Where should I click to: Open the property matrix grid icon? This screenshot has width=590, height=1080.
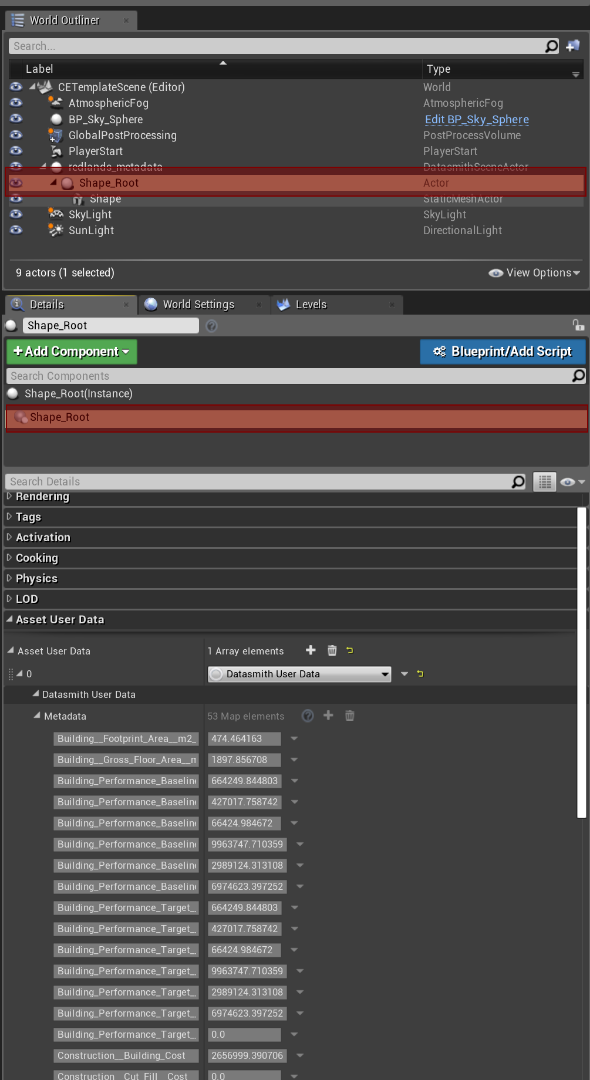545,481
